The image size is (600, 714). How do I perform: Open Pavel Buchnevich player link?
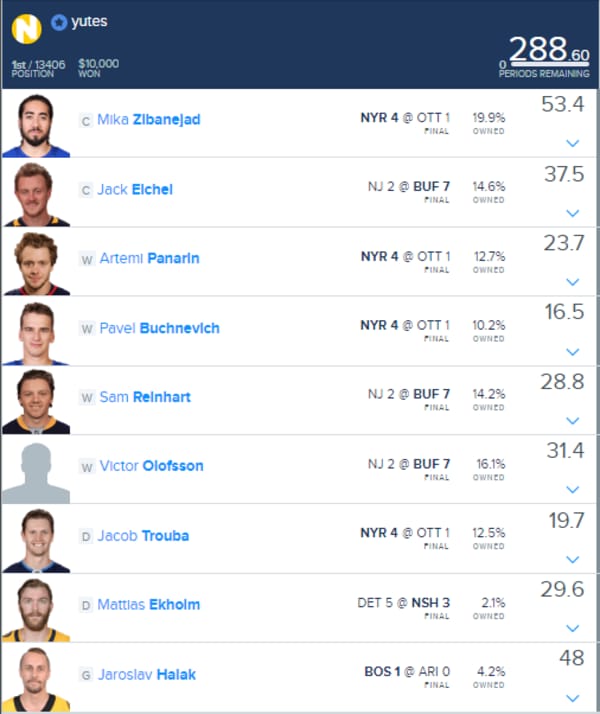click(159, 328)
